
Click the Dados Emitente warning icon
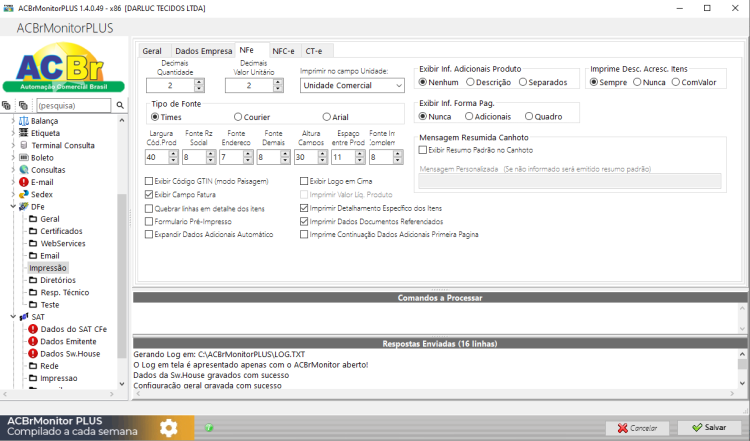pos(33,342)
